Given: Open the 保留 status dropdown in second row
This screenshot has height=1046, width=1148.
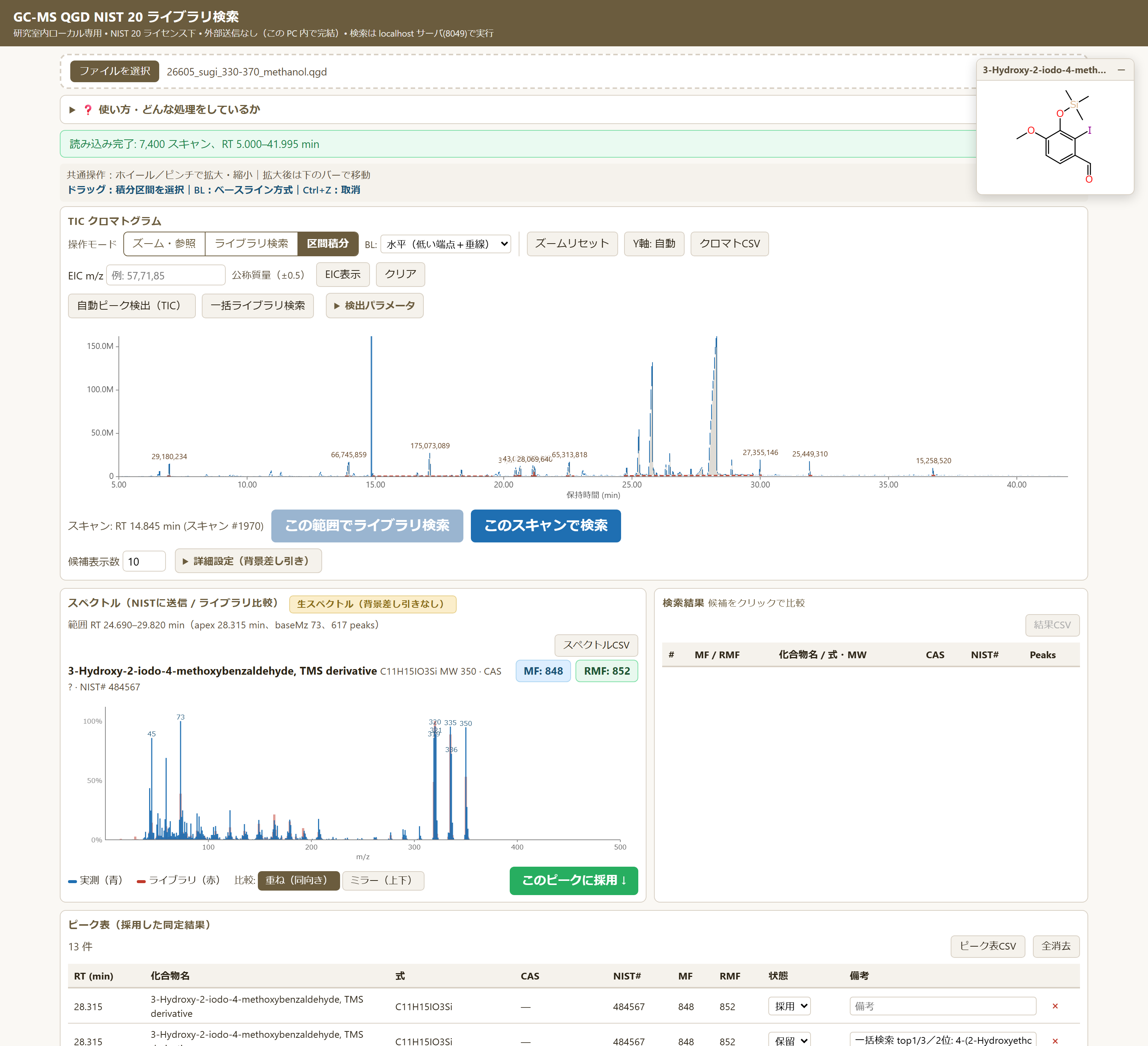Looking at the screenshot, I should coord(789,1040).
